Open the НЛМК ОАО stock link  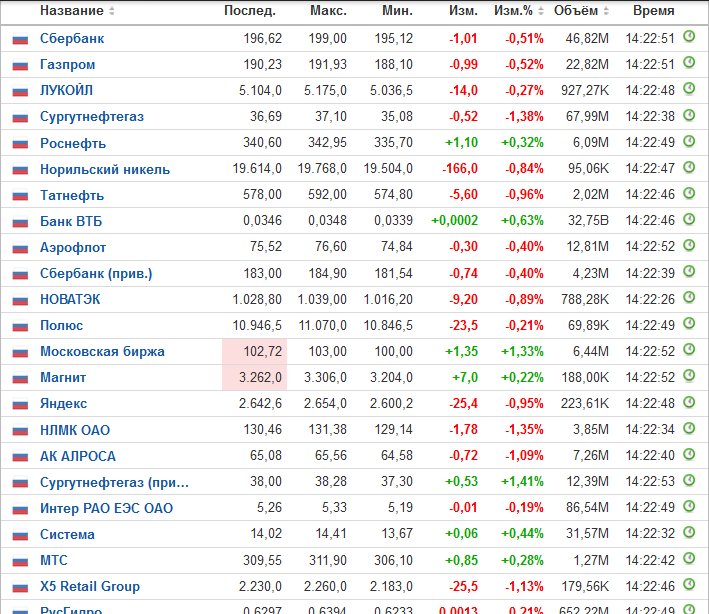[75, 430]
